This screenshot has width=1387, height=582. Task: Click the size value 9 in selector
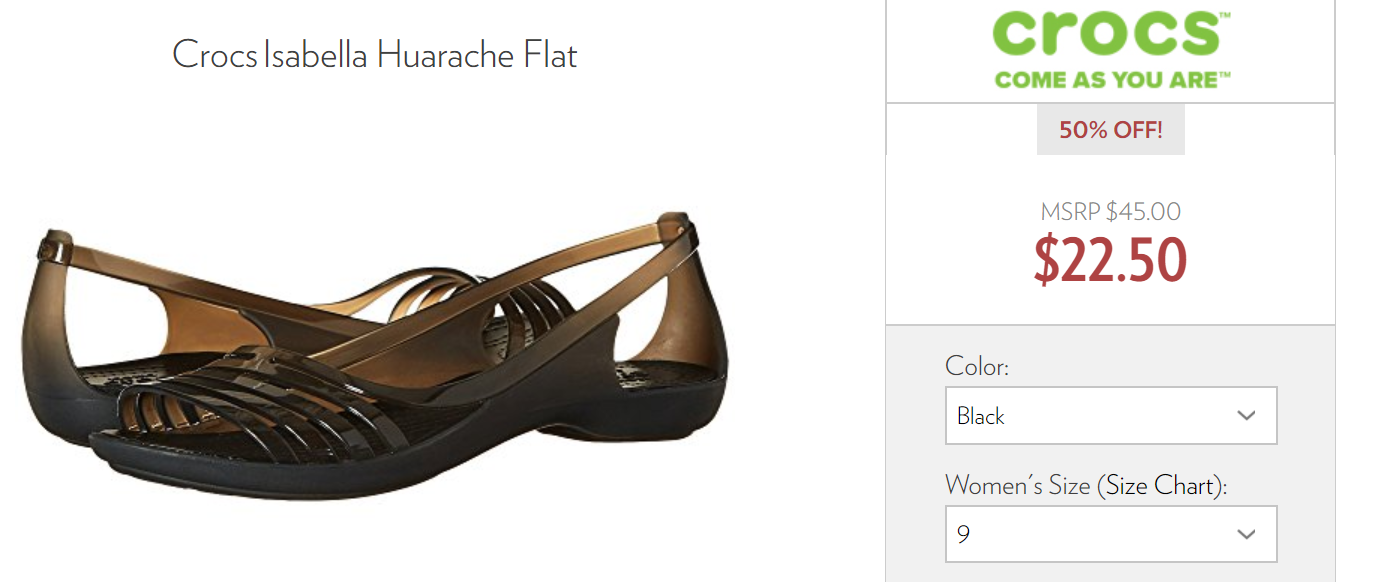coord(963,534)
